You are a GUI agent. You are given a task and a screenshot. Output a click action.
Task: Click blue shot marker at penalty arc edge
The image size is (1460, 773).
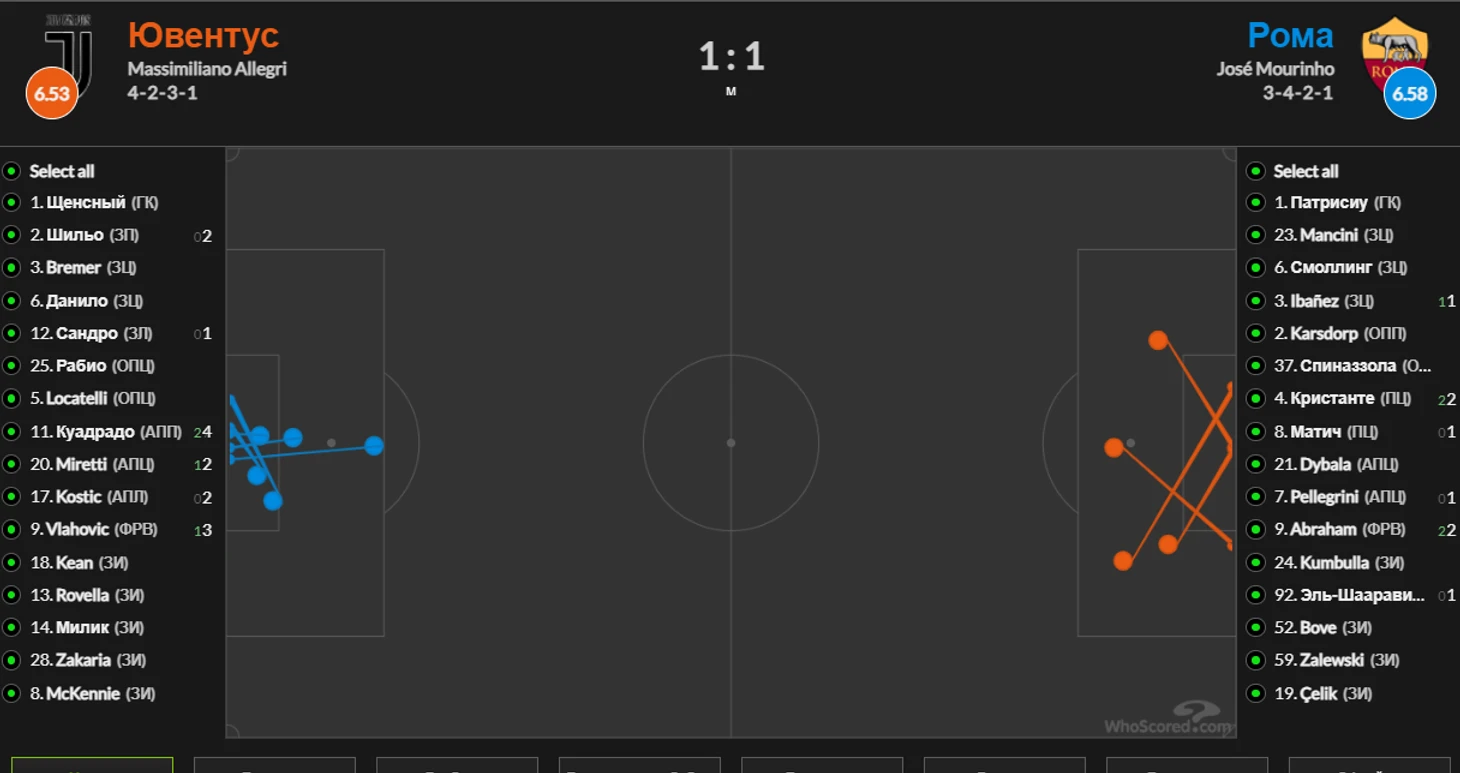point(374,445)
